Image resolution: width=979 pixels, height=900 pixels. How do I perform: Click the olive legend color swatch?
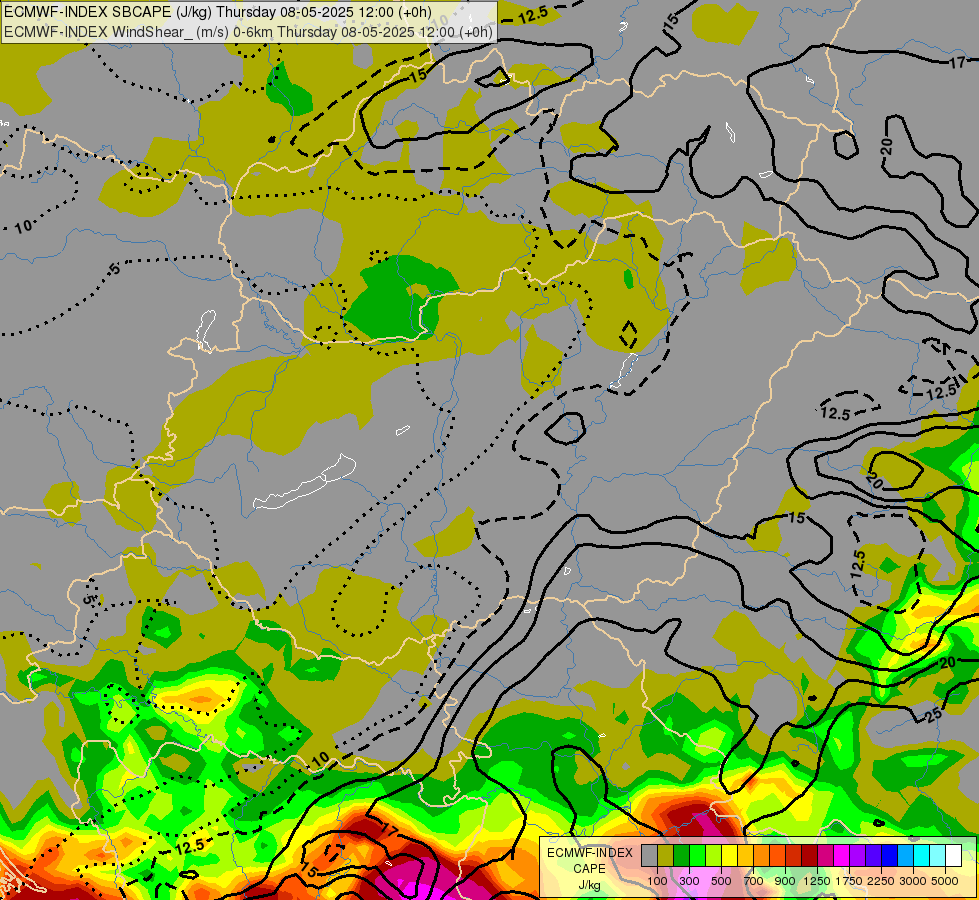tap(666, 856)
